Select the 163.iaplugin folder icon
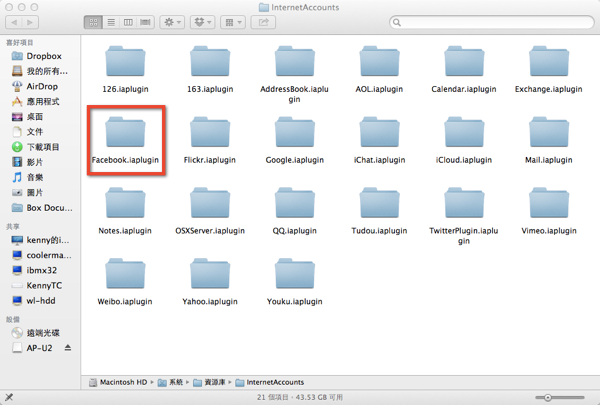Screen dimensions: 600x405 210,61
